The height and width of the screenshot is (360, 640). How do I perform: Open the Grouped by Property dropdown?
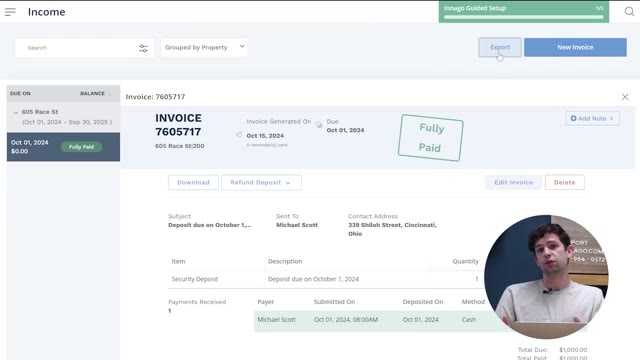204,47
